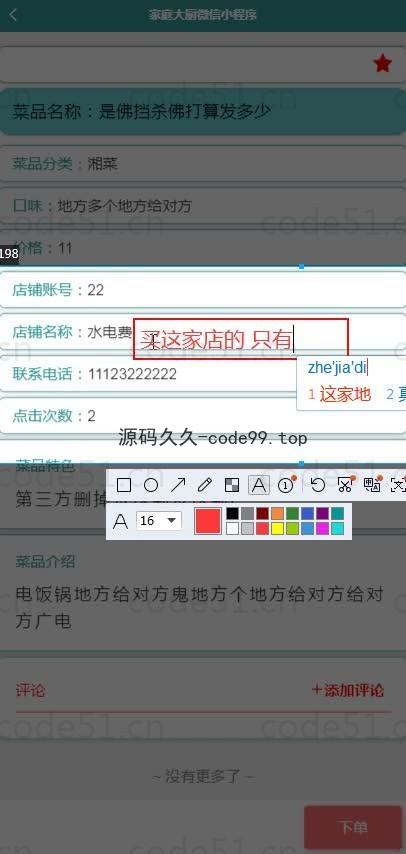406x854 pixels.
Task: Pick the black color swatch
Action: (x=233, y=514)
